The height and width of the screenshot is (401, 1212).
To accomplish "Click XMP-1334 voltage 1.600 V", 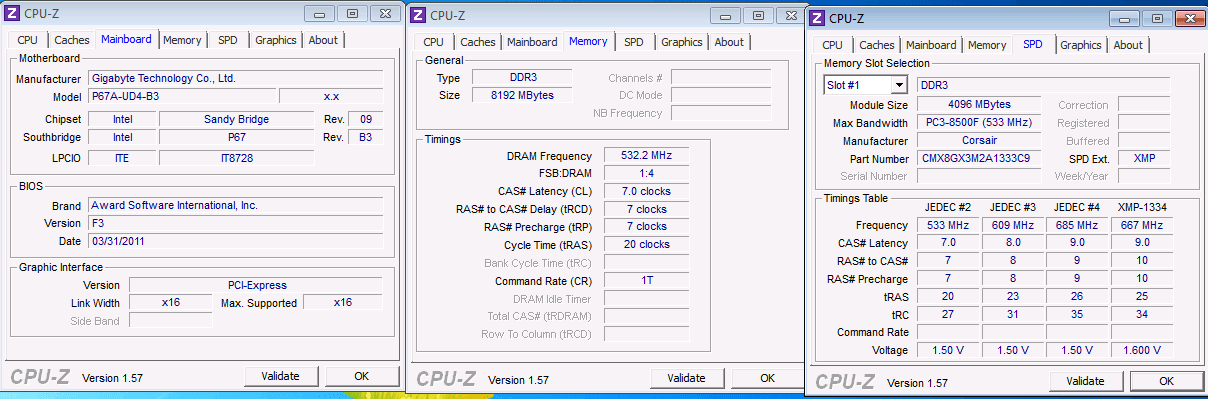I will pos(1143,350).
